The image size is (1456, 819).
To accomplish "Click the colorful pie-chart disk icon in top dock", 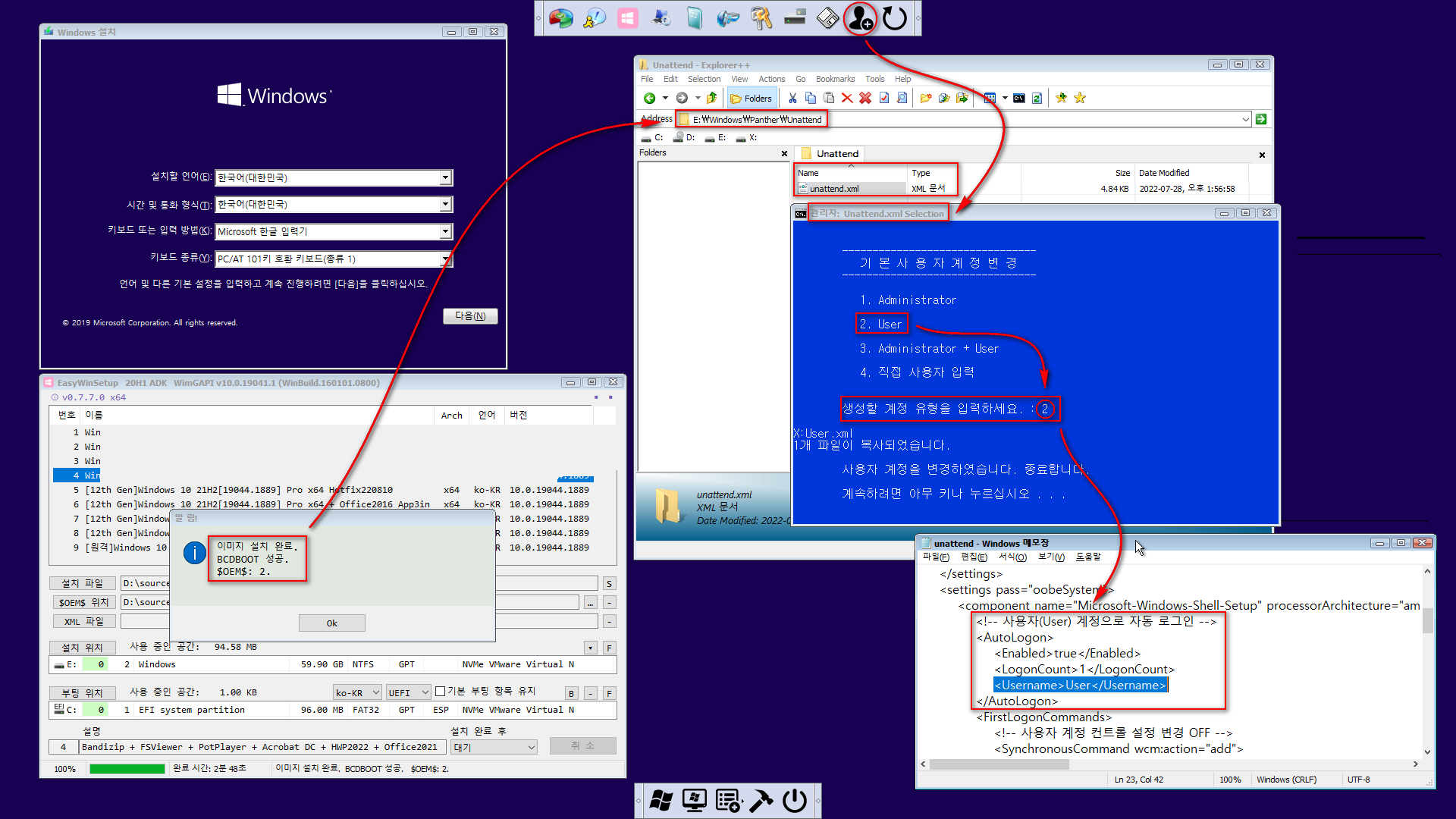I will [561, 18].
